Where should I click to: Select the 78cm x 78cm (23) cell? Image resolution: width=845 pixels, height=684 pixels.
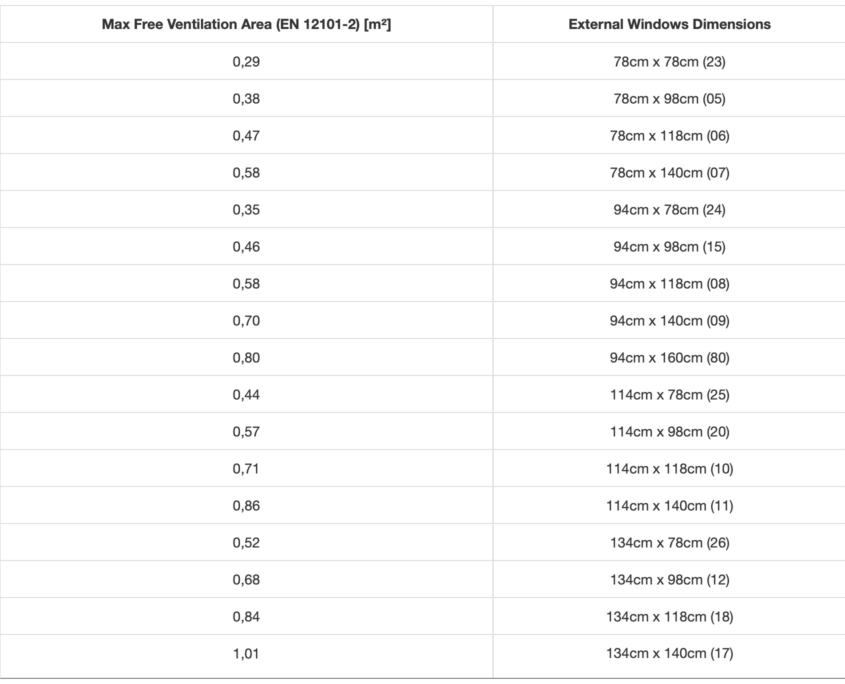pos(669,62)
